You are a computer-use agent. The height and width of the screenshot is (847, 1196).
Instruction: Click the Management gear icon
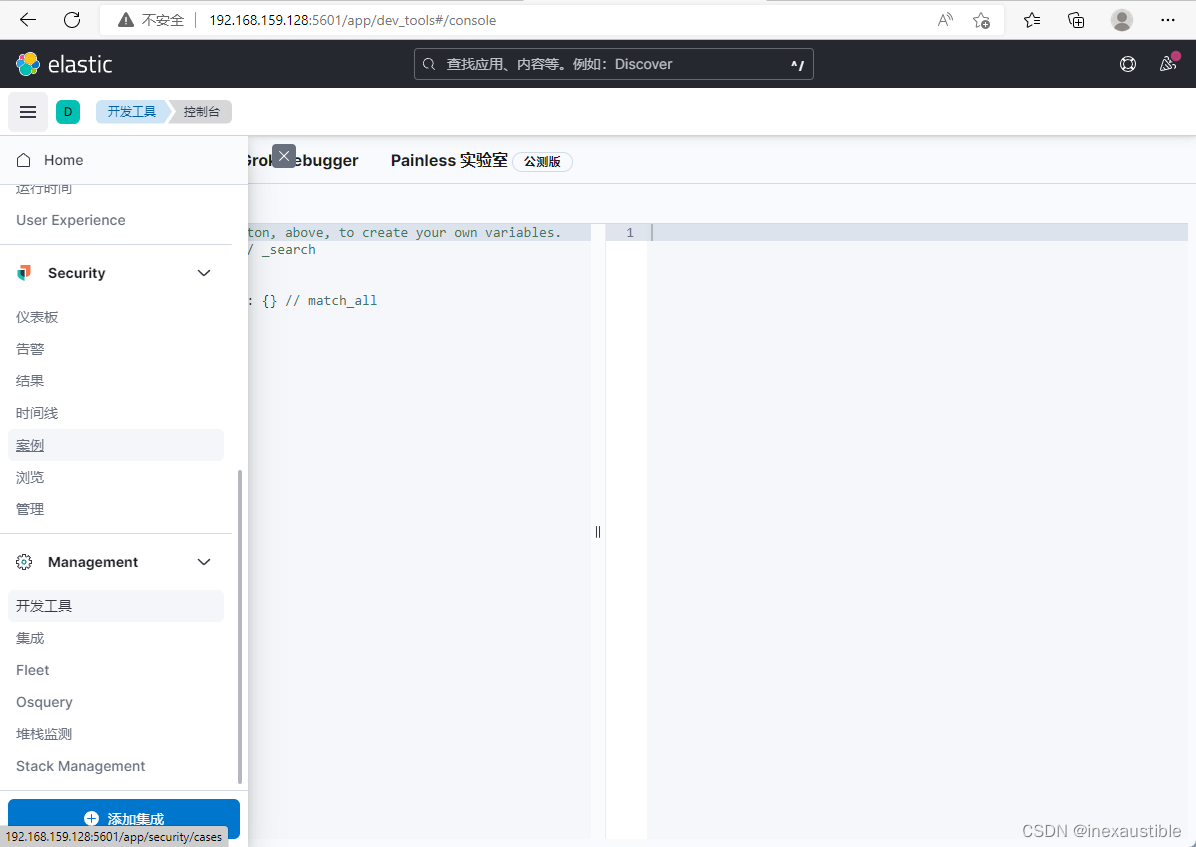coord(24,562)
